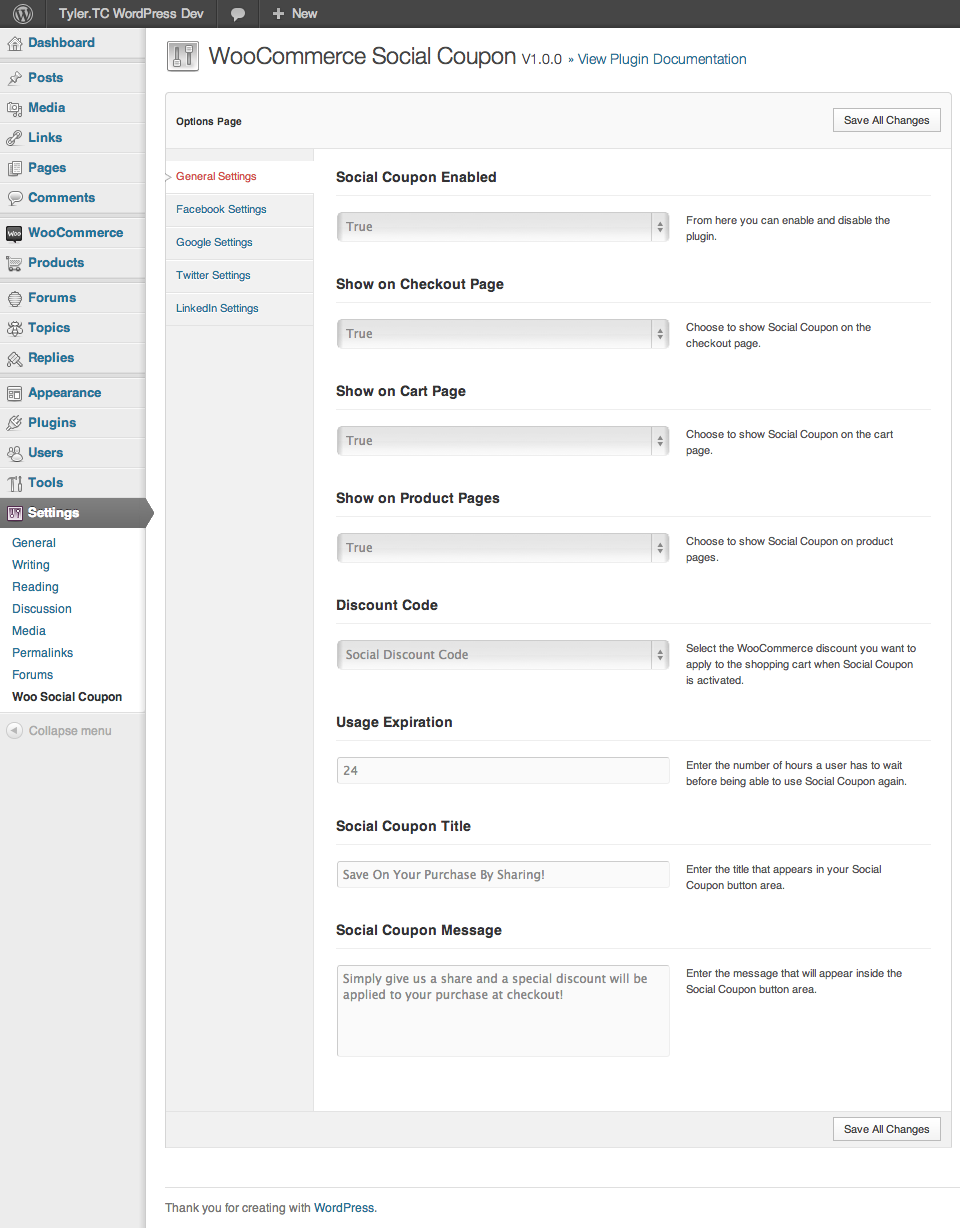Click the Replies icon in sidebar
960x1228 pixels.
15,358
